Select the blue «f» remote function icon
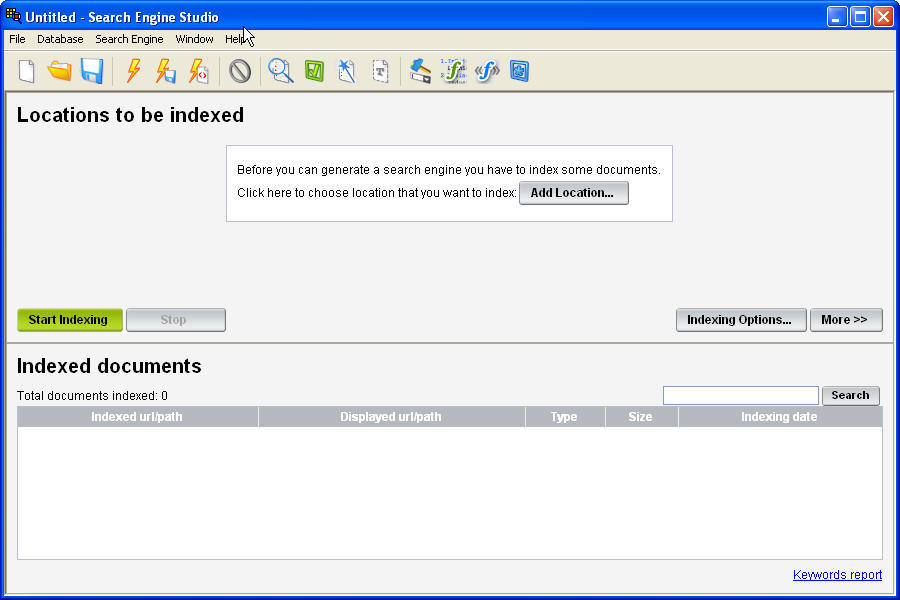 click(x=487, y=70)
